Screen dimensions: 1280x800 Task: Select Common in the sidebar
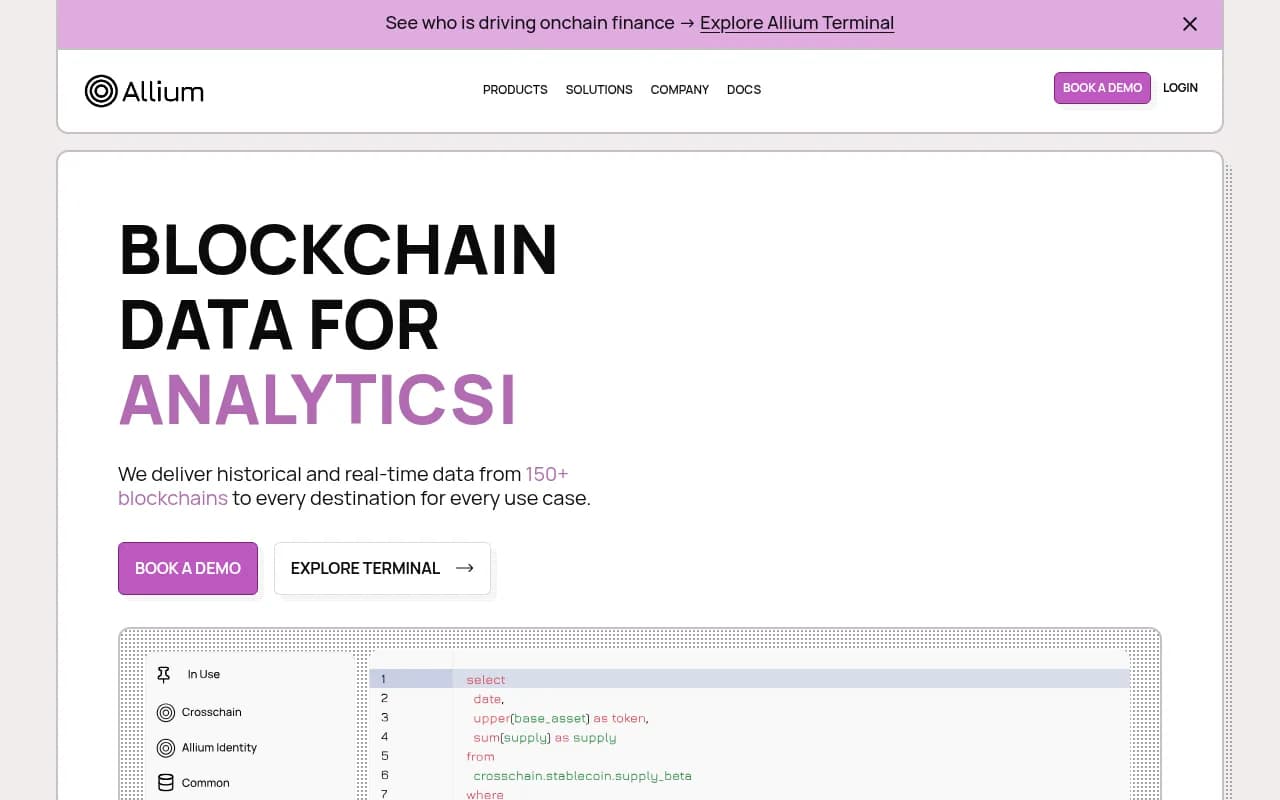pos(206,783)
